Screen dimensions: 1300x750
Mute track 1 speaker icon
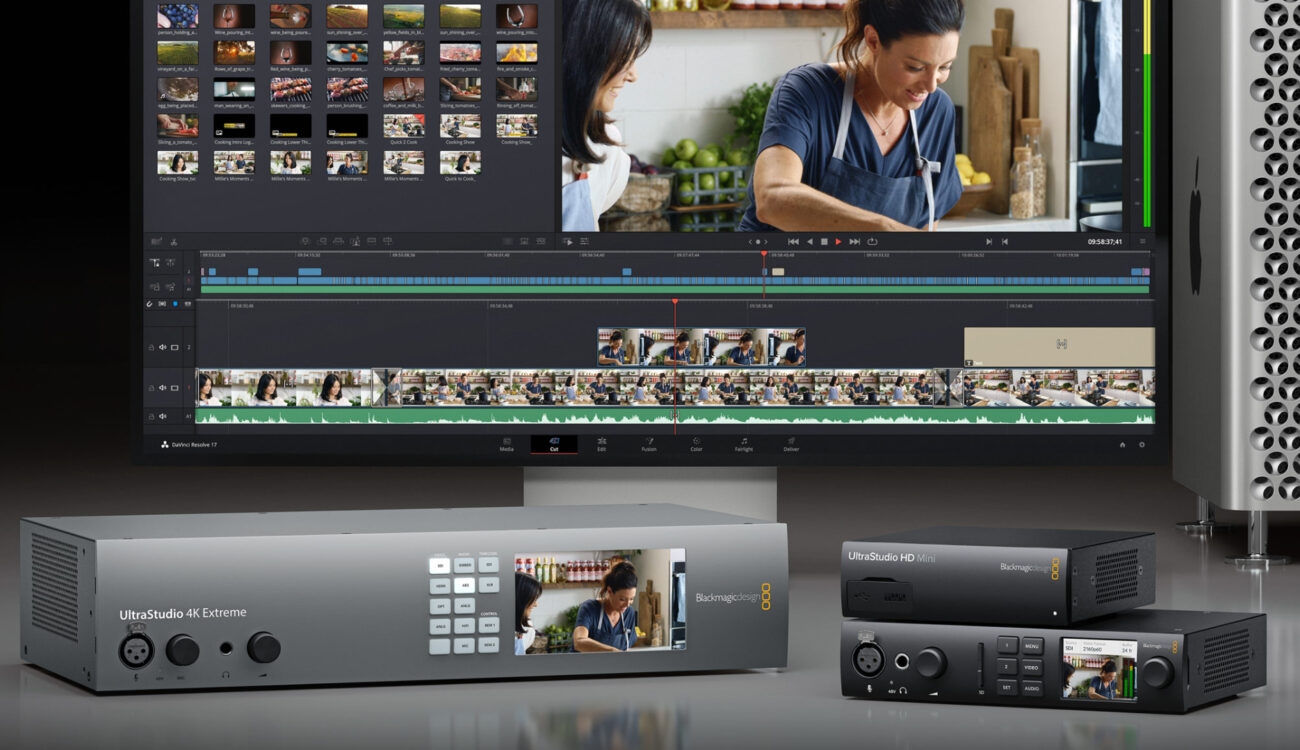click(x=162, y=388)
